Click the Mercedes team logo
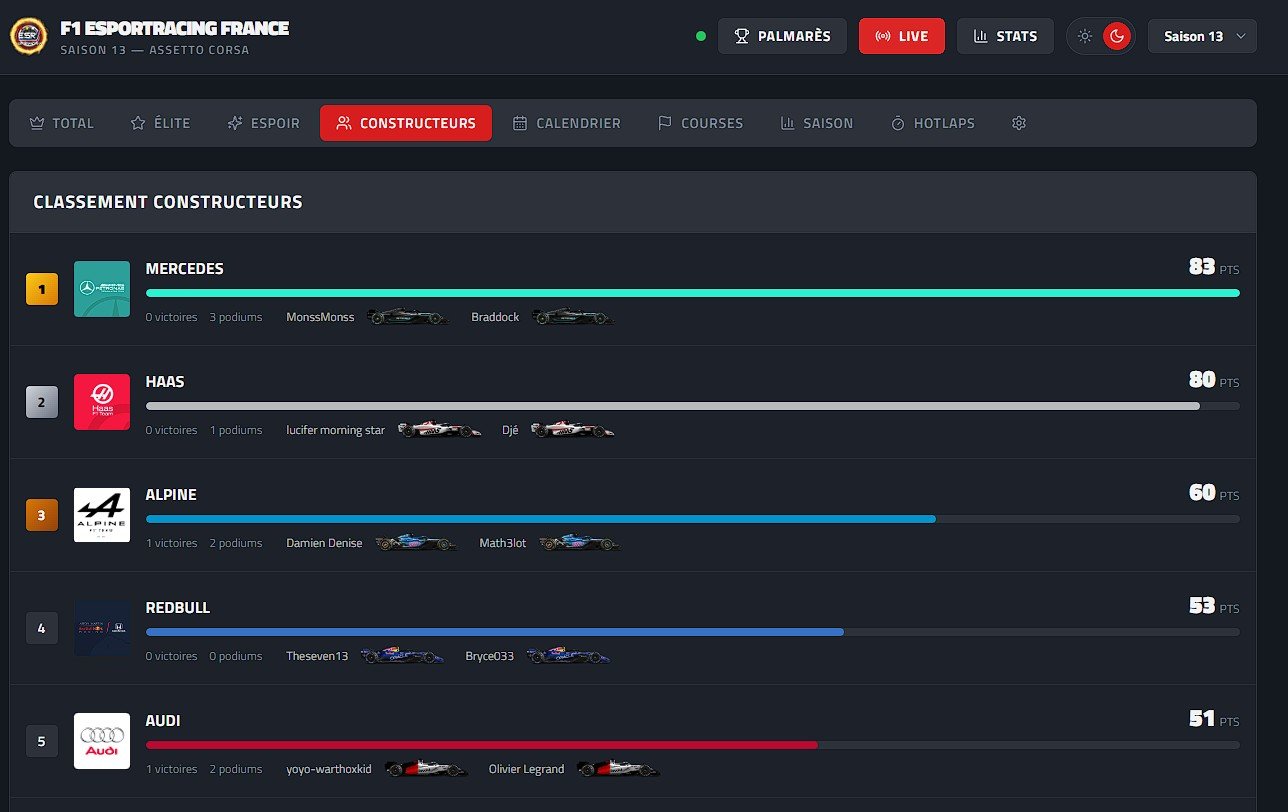 point(102,289)
